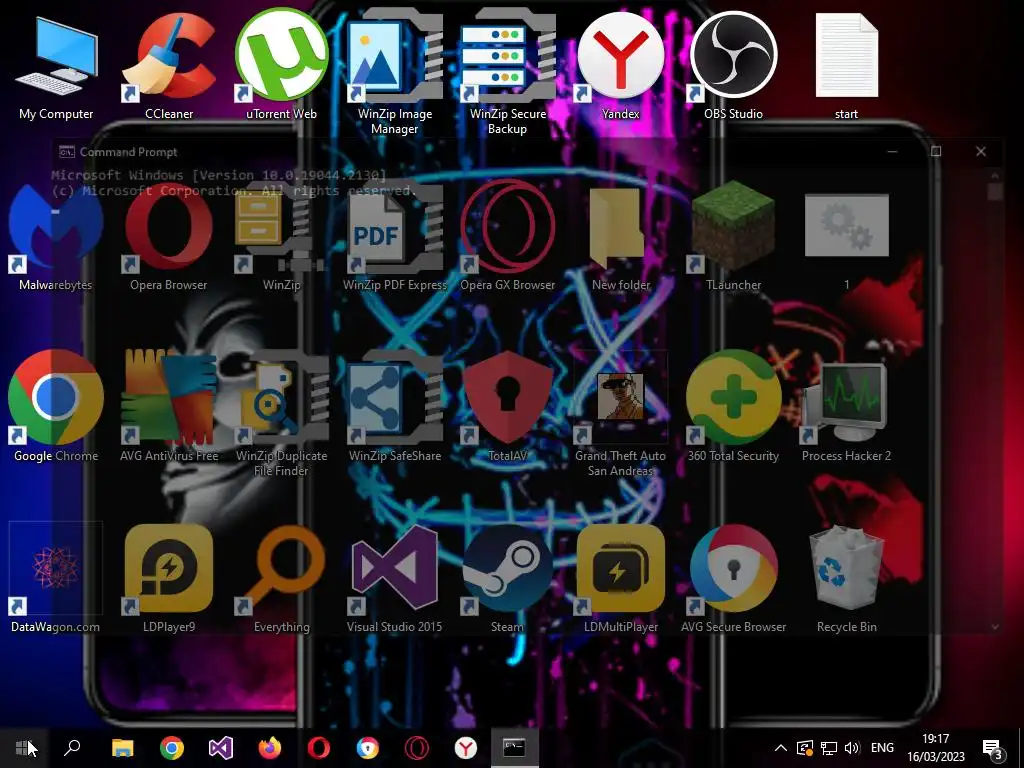
Task: Open taskbar search magnifier
Action: [x=72, y=748]
